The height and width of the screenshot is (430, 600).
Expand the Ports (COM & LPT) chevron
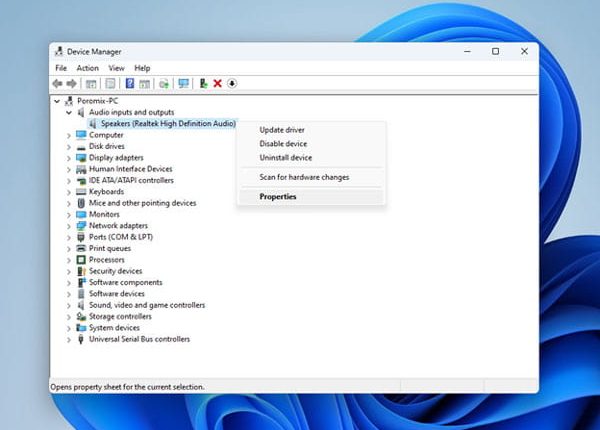pyautogui.click(x=69, y=238)
